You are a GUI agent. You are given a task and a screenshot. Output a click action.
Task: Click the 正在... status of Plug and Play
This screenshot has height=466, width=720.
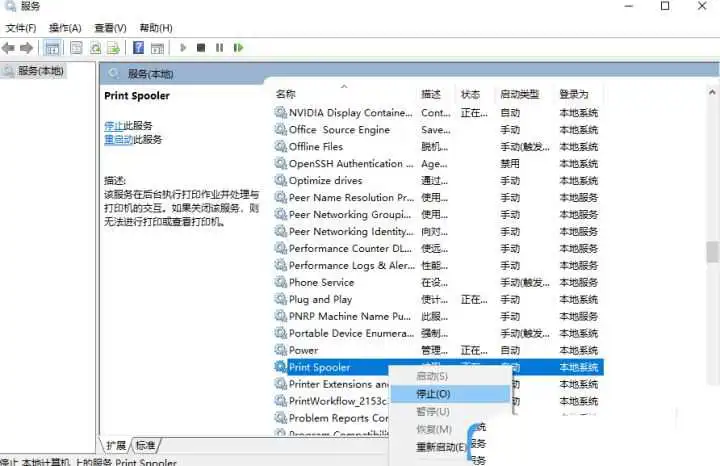(474, 299)
